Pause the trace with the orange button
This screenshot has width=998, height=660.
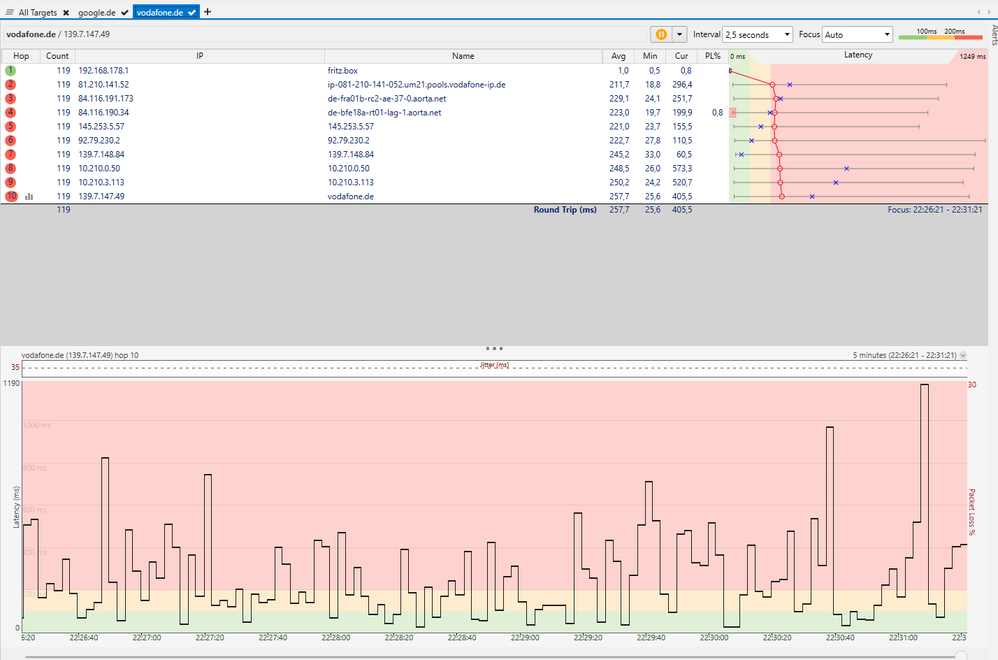pyautogui.click(x=661, y=34)
